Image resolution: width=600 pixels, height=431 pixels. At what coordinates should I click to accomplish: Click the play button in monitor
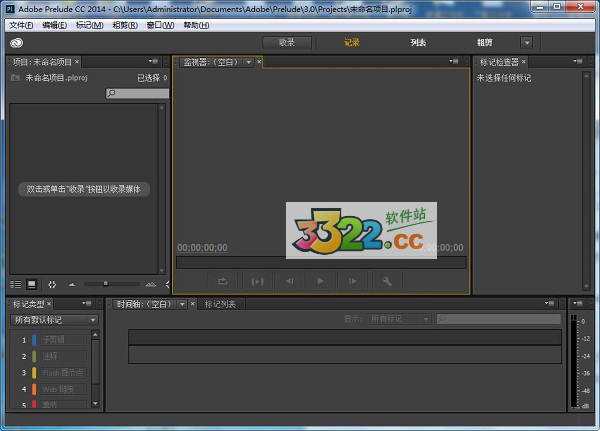pyautogui.click(x=321, y=281)
